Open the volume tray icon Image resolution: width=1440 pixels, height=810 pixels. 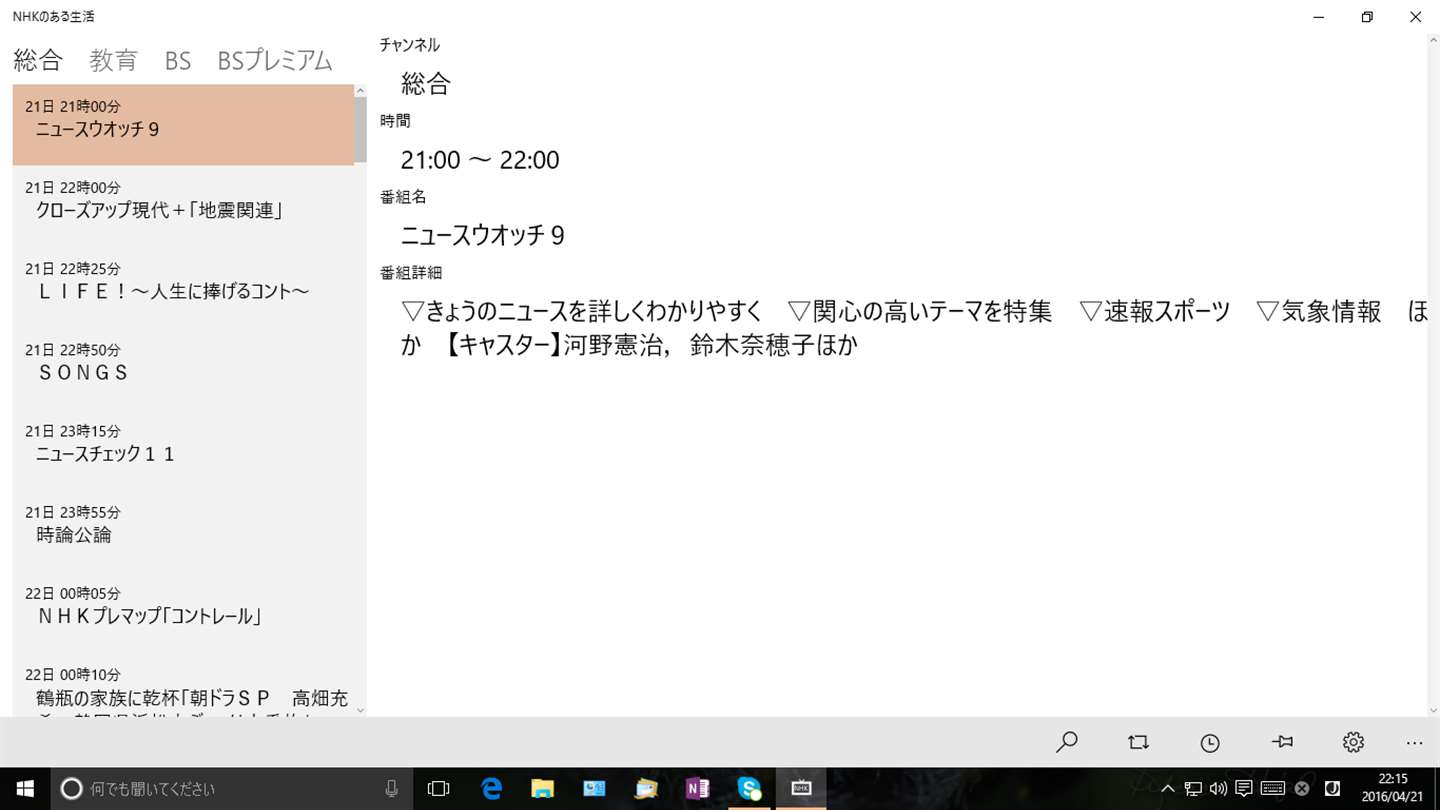pyautogui.click(x=1218, y=789)
